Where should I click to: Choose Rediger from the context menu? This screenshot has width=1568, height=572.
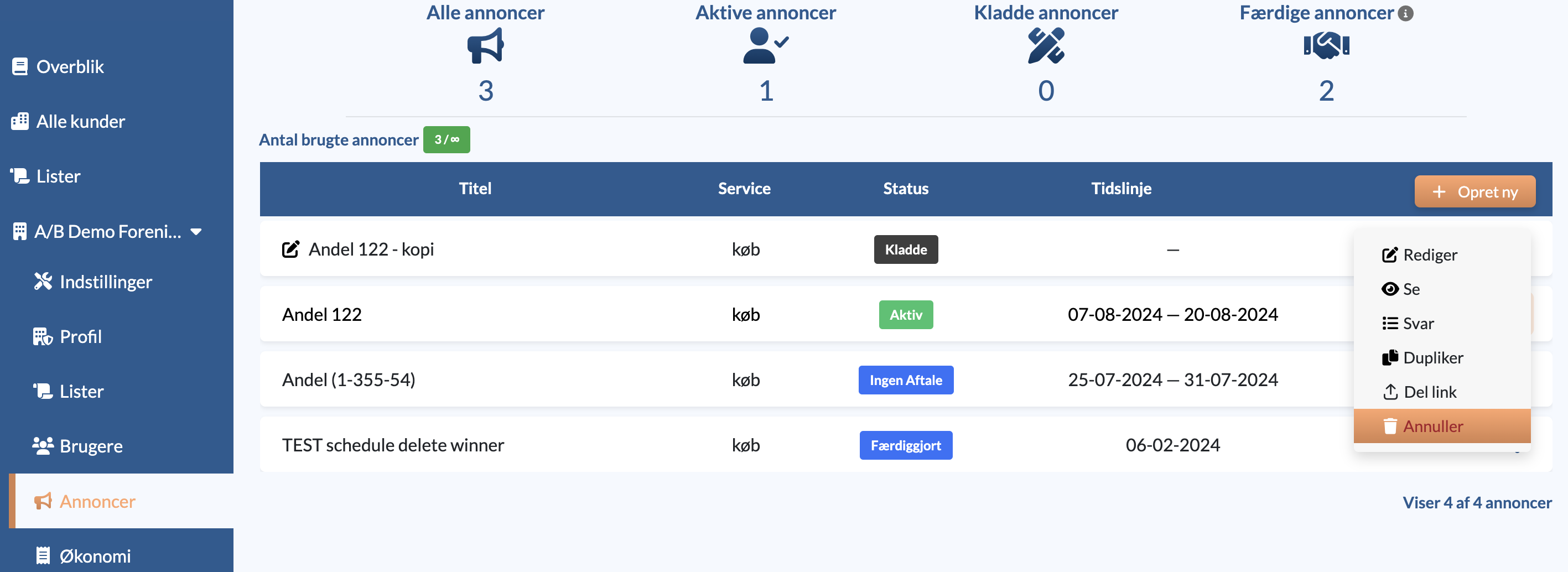[x=1442, y=255]
